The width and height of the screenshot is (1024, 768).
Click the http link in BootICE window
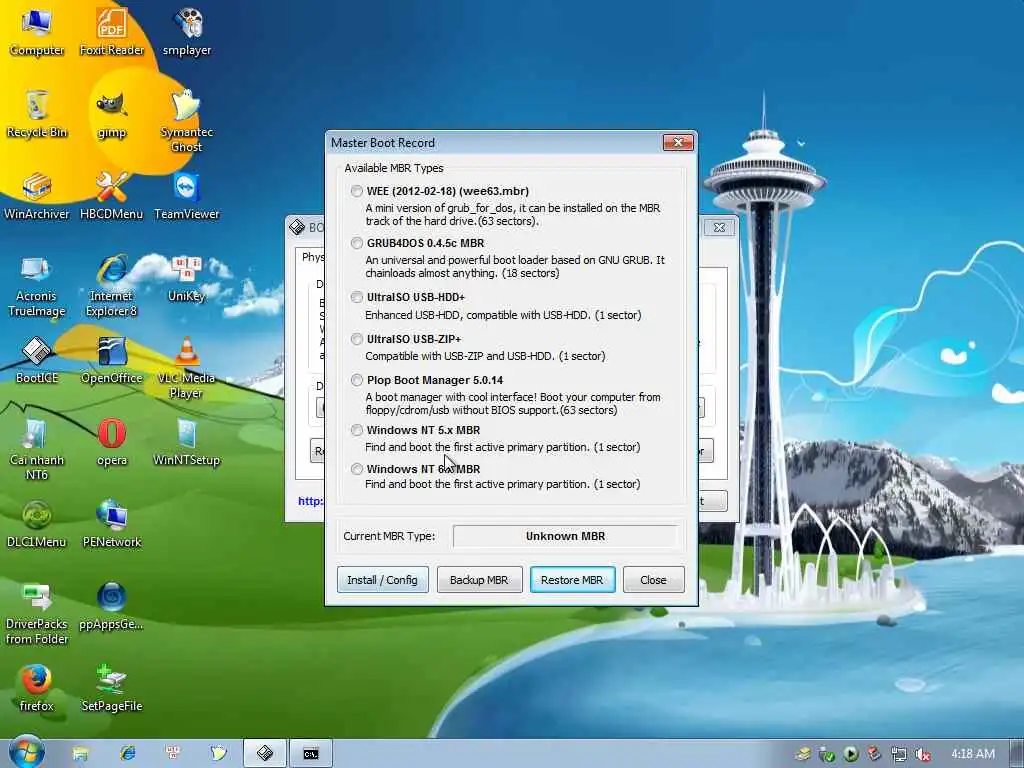pyautogui.click(x=311, y=501)
